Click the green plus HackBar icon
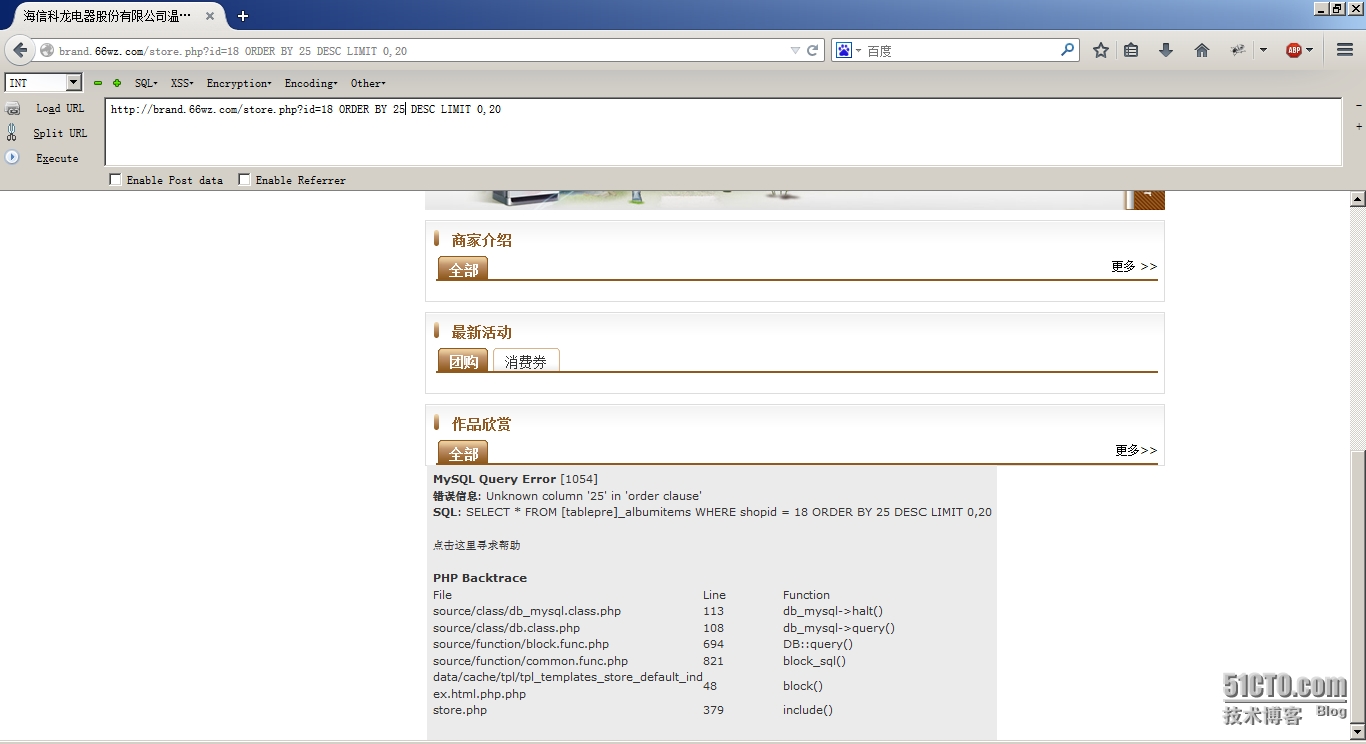This screenshot has width=1366, height=744. [x=117, y=83]
